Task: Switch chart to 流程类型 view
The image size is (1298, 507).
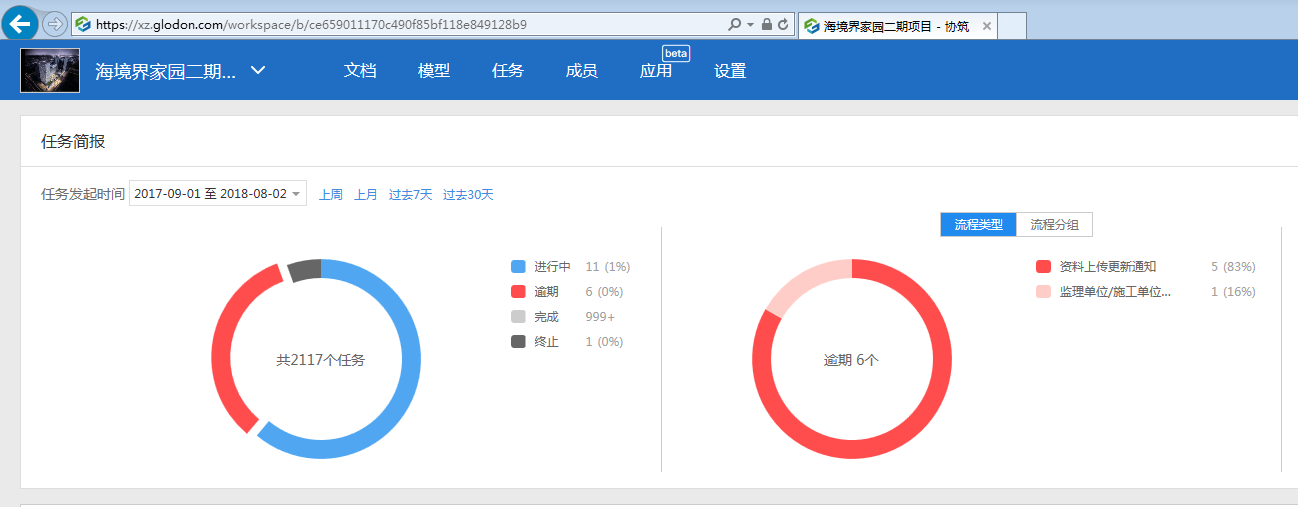Action: tap(978, 225)
